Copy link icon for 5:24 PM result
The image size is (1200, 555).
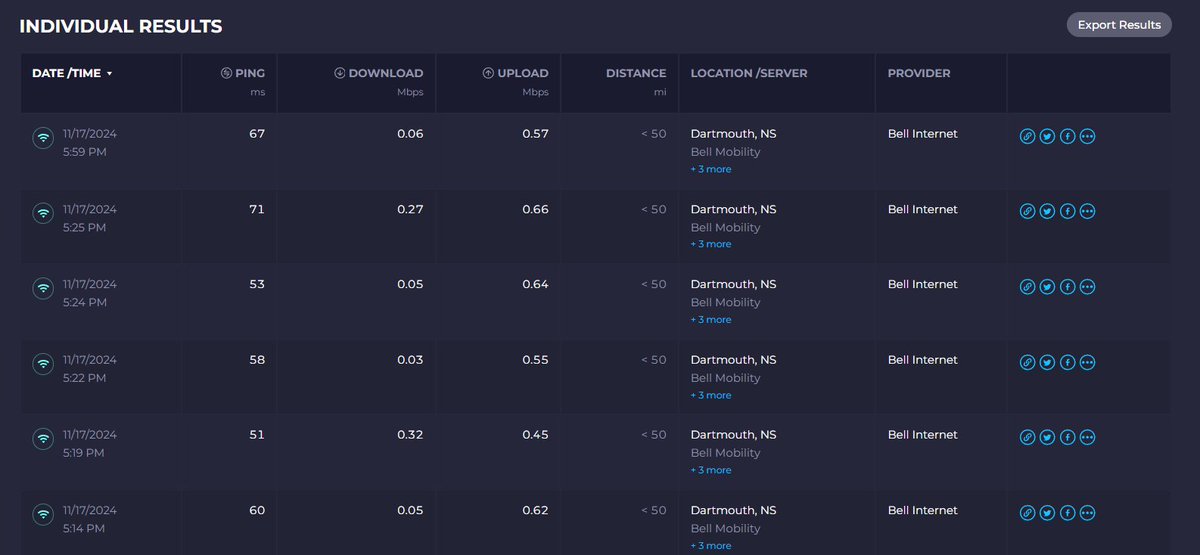pos(1027,286)
